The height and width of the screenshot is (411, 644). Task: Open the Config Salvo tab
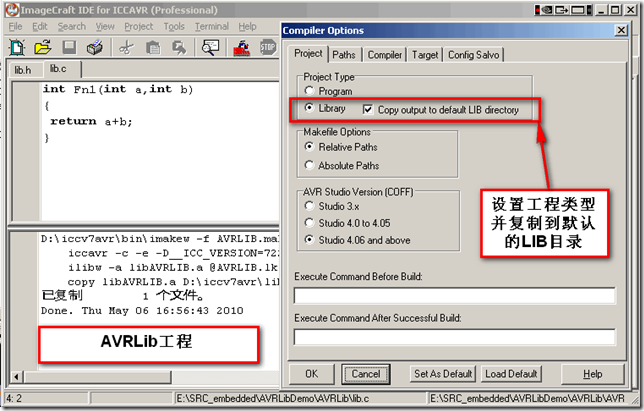[473, 55]
